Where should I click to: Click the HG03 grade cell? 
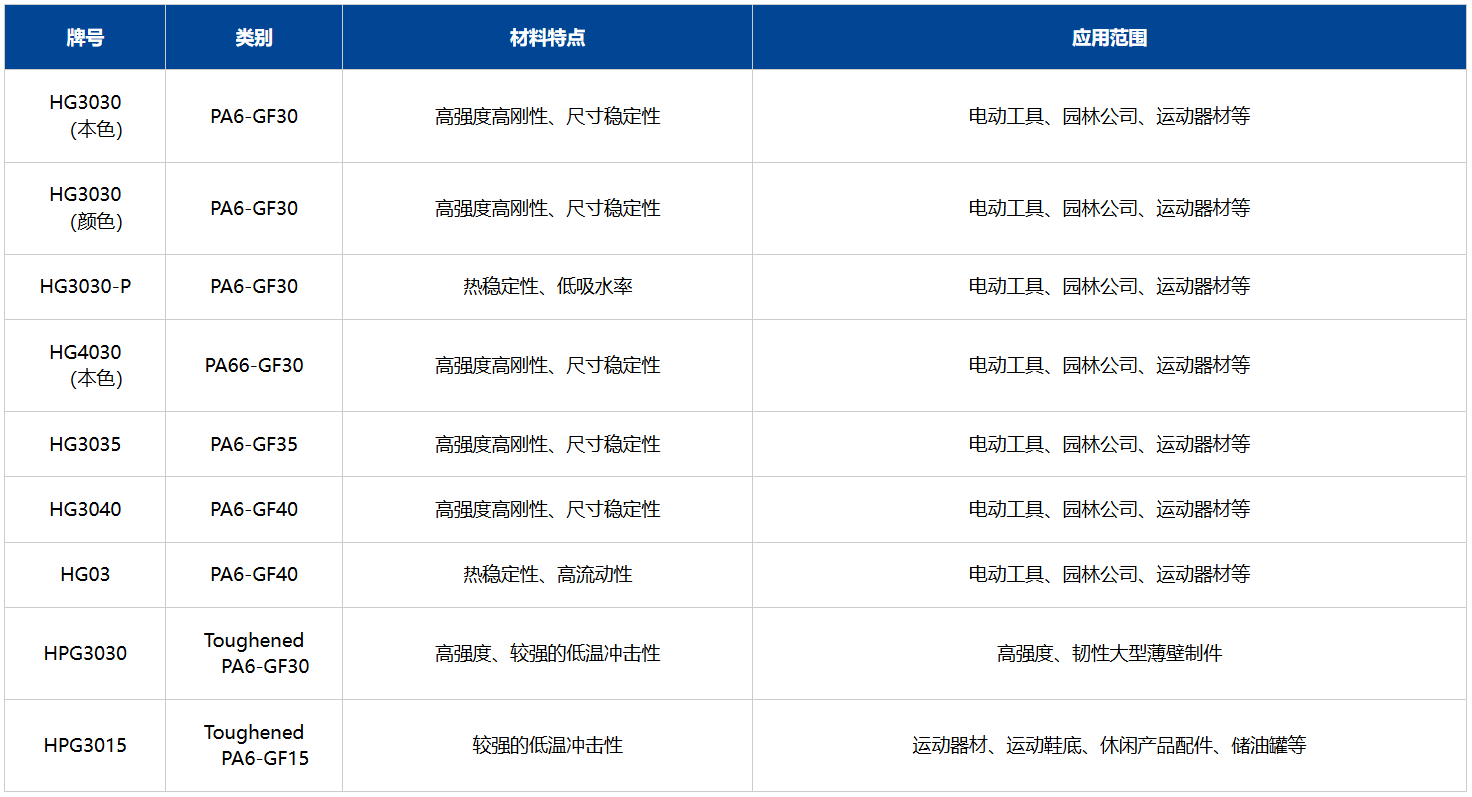tap(85, 574)
